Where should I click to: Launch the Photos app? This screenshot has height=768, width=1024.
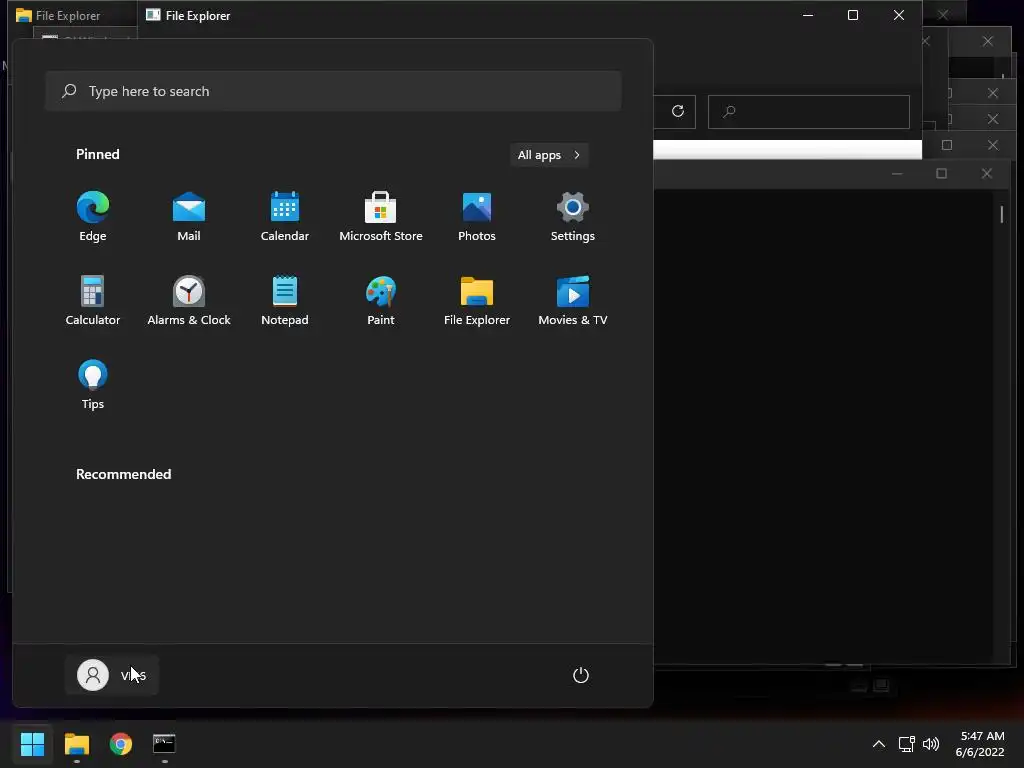pos(477,216)
